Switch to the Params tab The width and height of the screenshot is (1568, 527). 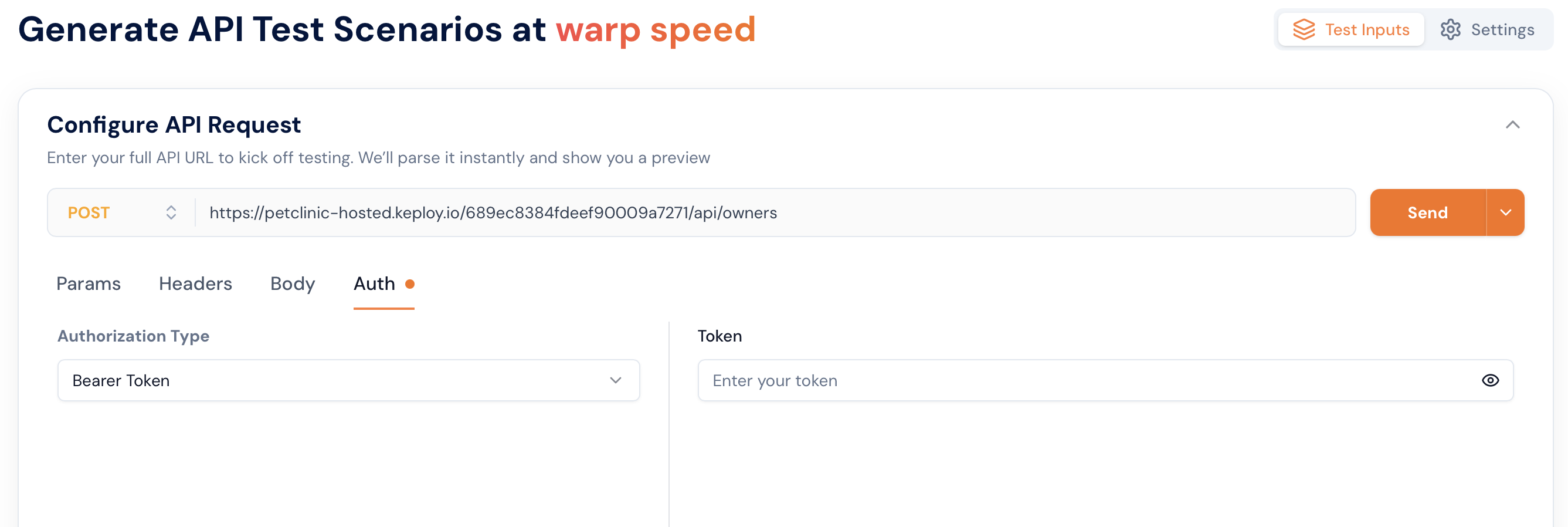click(89, 283)
